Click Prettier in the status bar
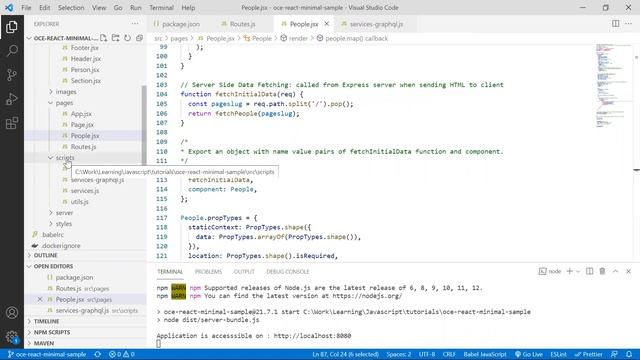Image resolution: width=640 pixels, height=360 pixels. tap(588, 354)
